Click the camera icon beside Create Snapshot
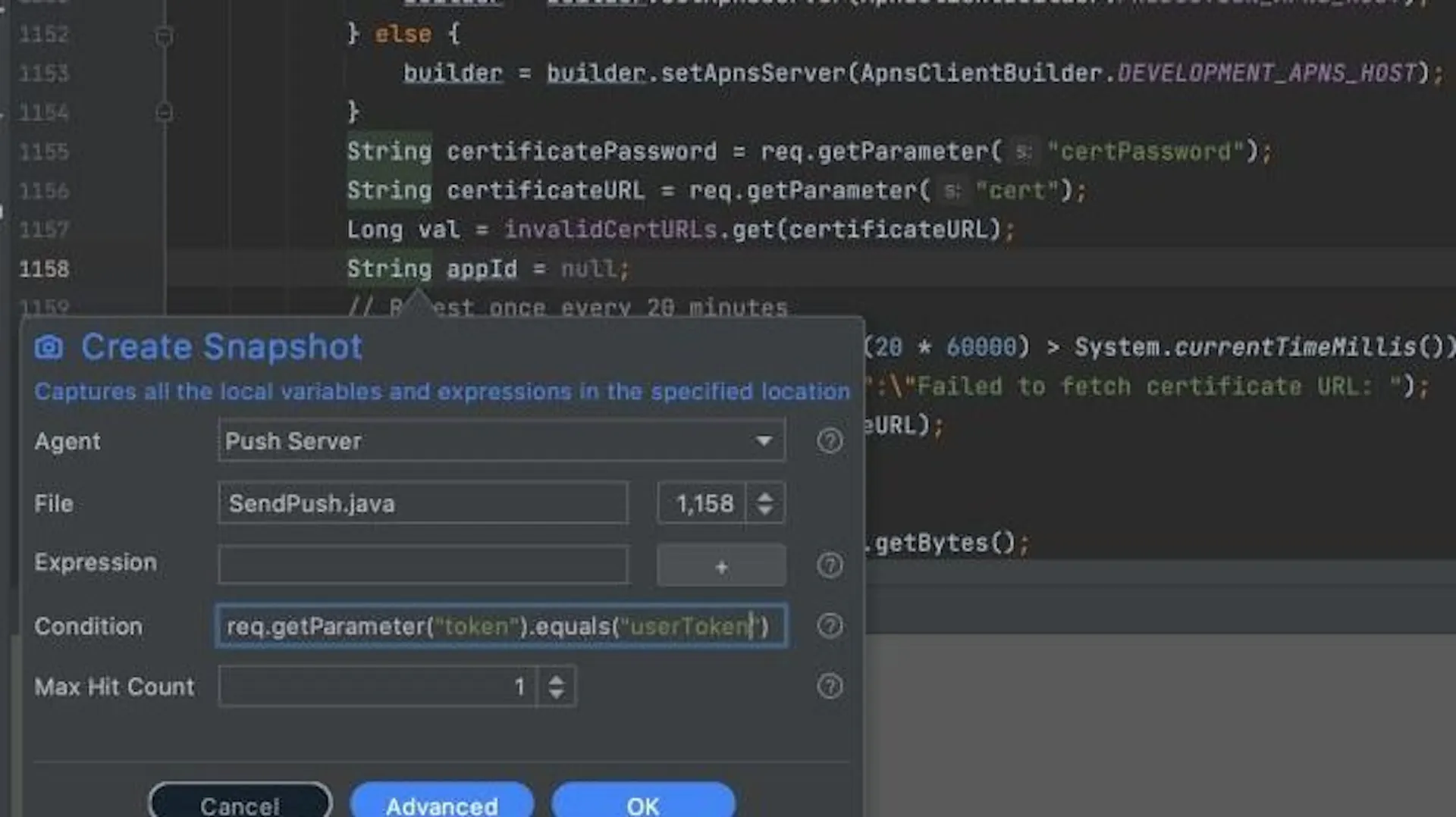This screenshot has width=1456, height=817. pyautogui.click(x=49, y=347)
